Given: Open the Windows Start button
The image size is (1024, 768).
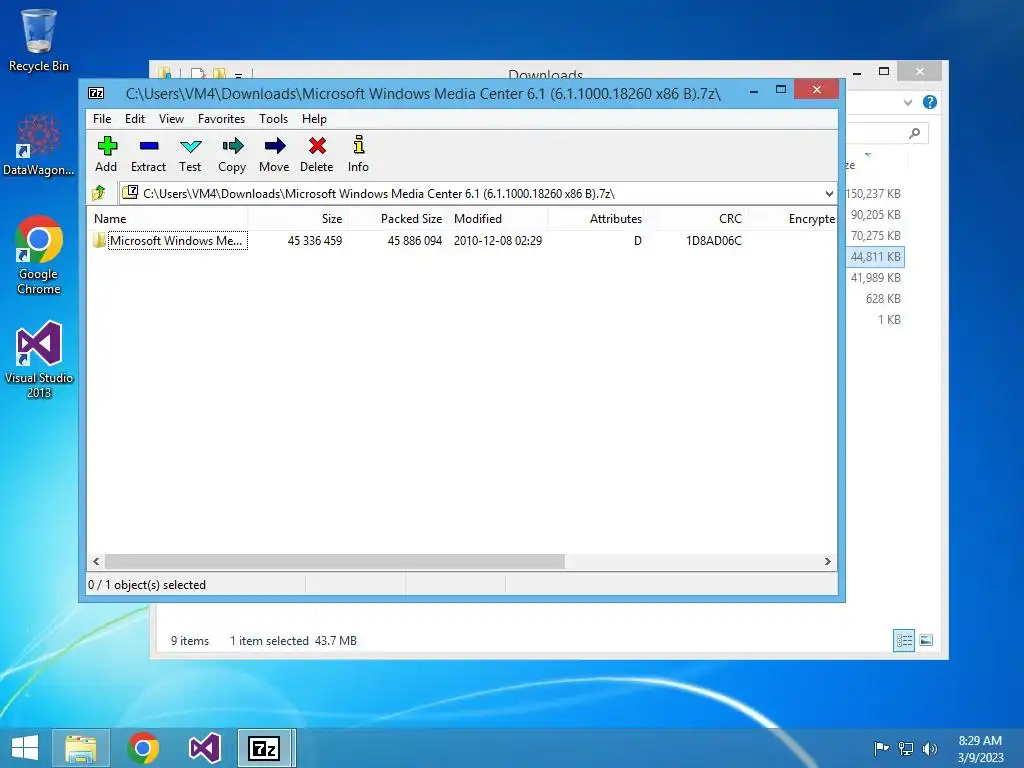Looking at the screenshot, I should tap(25, 748).
